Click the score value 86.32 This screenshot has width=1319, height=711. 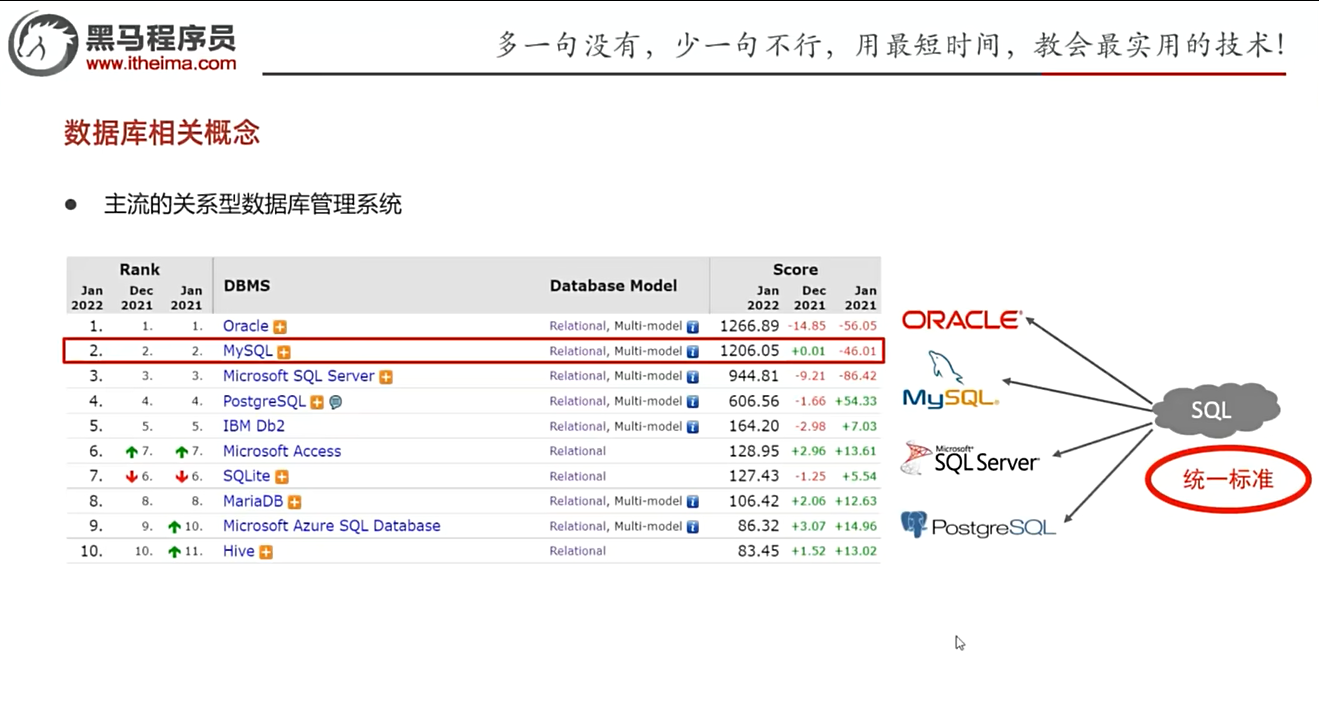758,526
